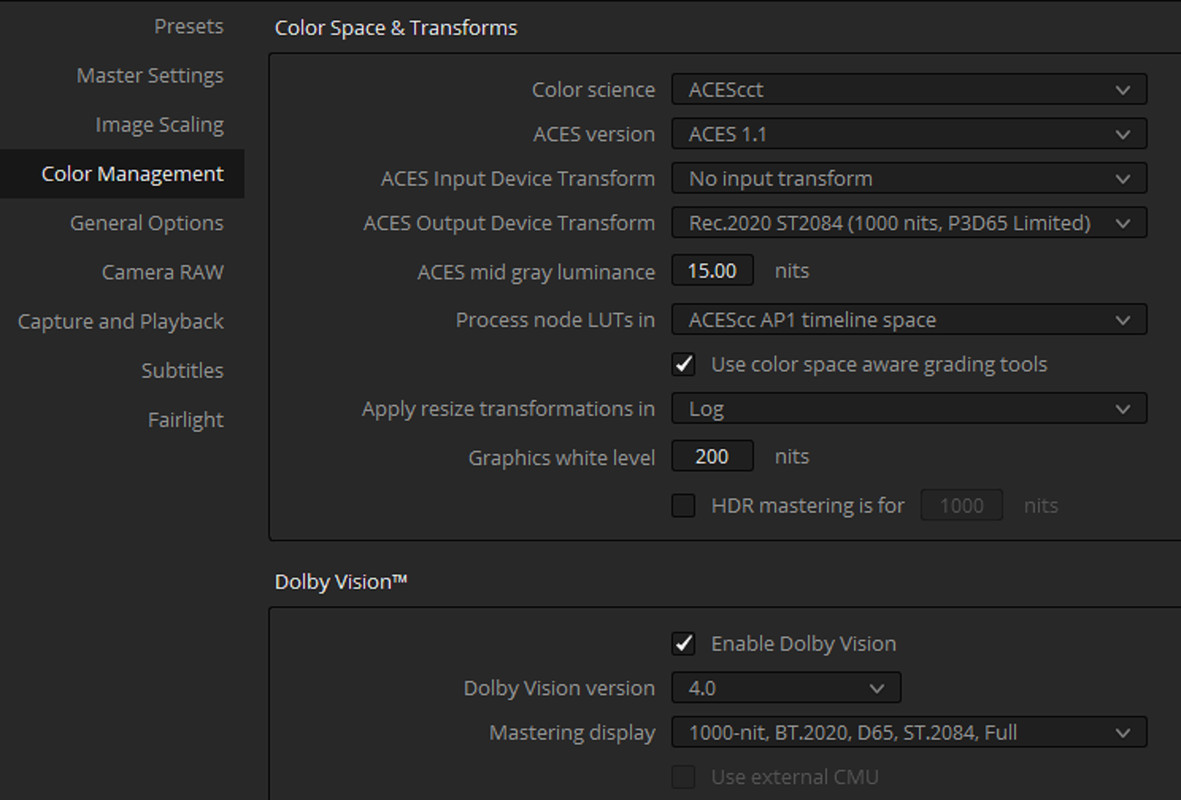Viewport: 1181px width, 800px height.
Task: Click the Mastering display label
Action: click(x=572, y=733)
